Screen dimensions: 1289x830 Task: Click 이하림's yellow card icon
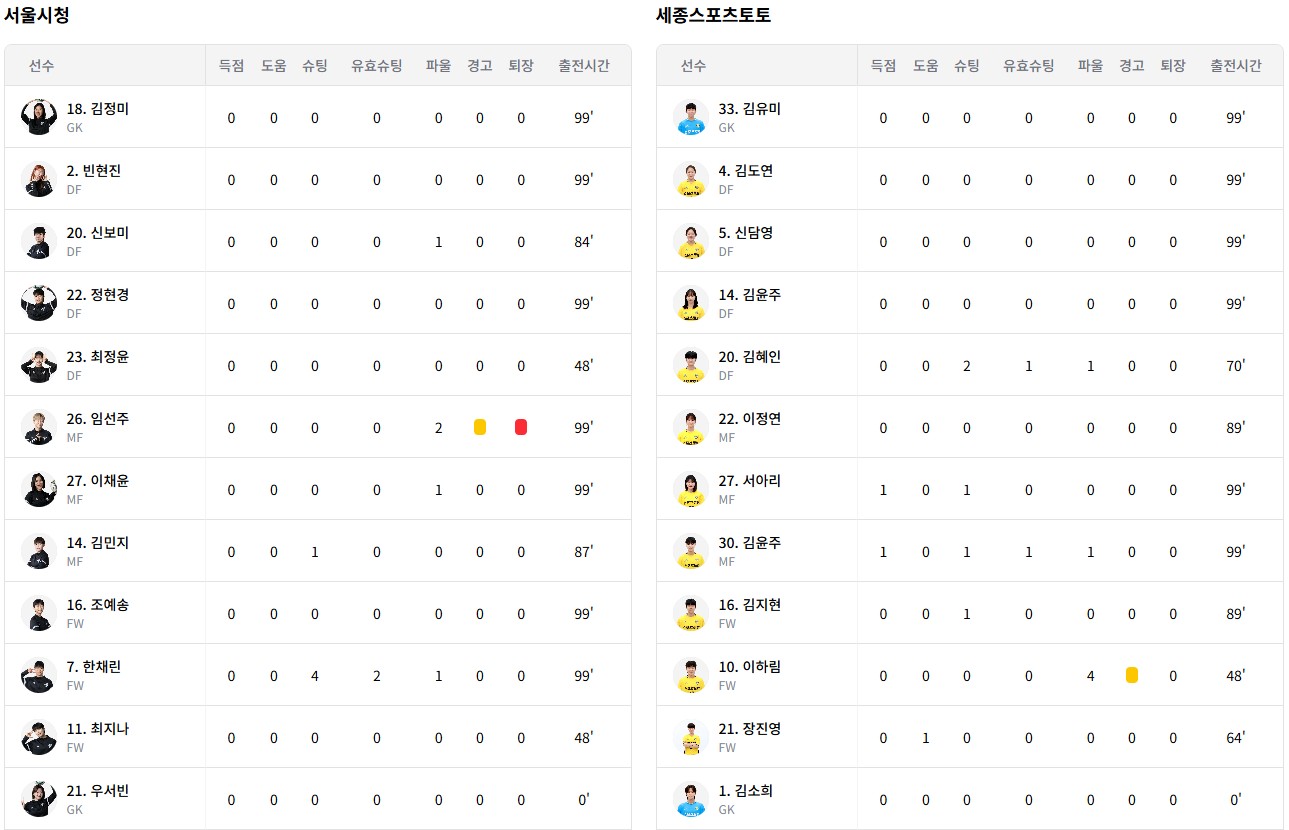1132,675
